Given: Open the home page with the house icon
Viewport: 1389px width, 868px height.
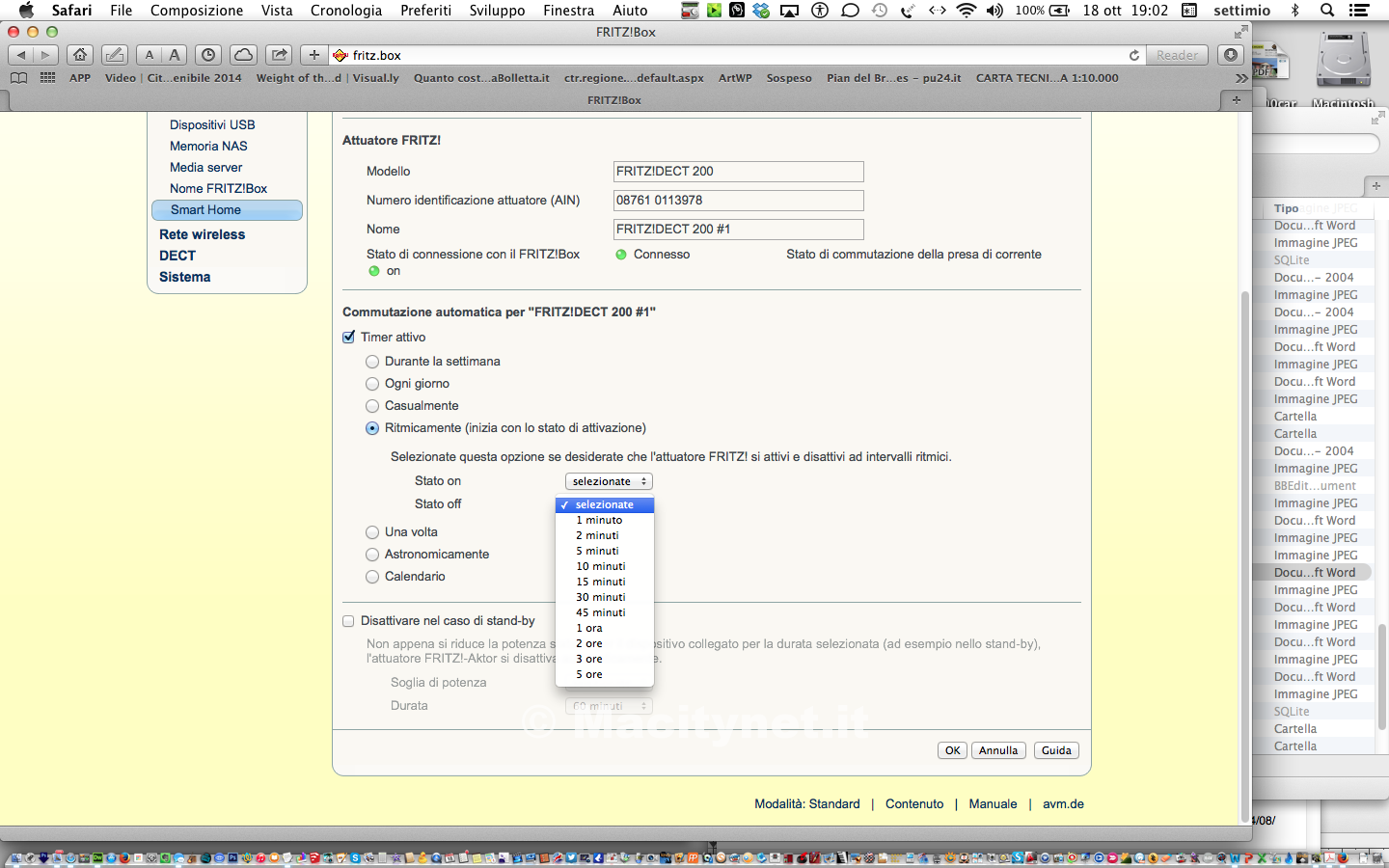Looking at the screenshot, I should point(81,55).
